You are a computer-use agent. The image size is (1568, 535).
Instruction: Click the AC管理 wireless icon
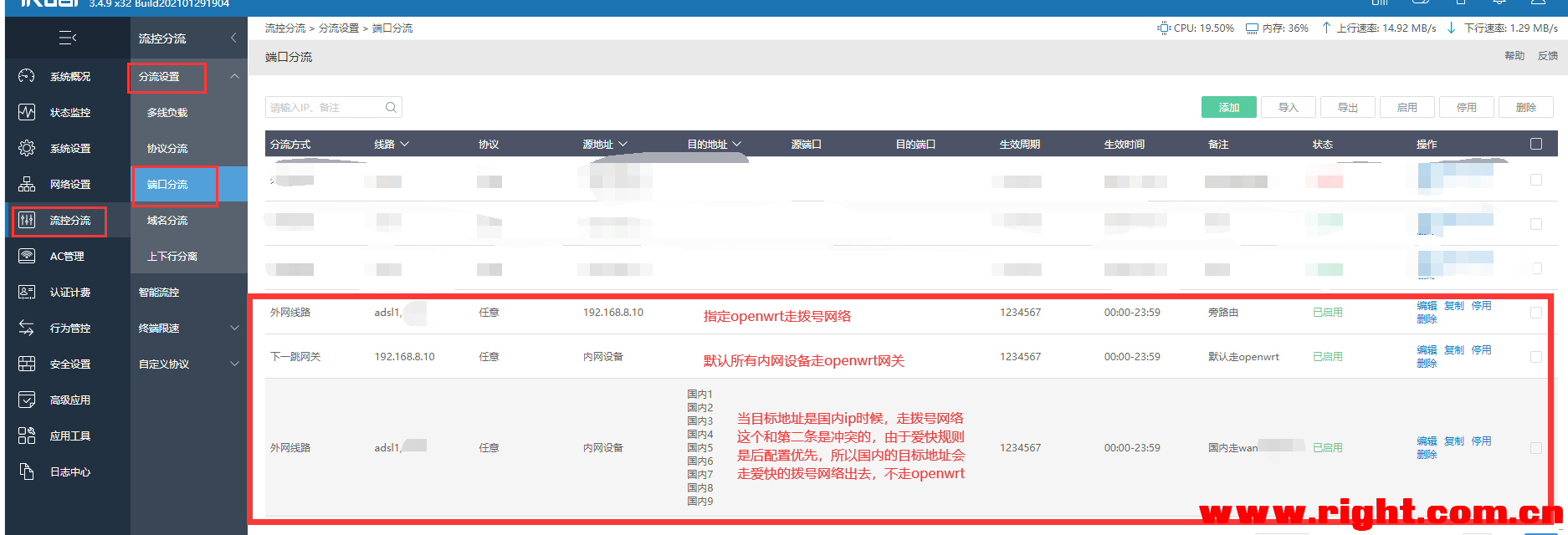[27, 256]
